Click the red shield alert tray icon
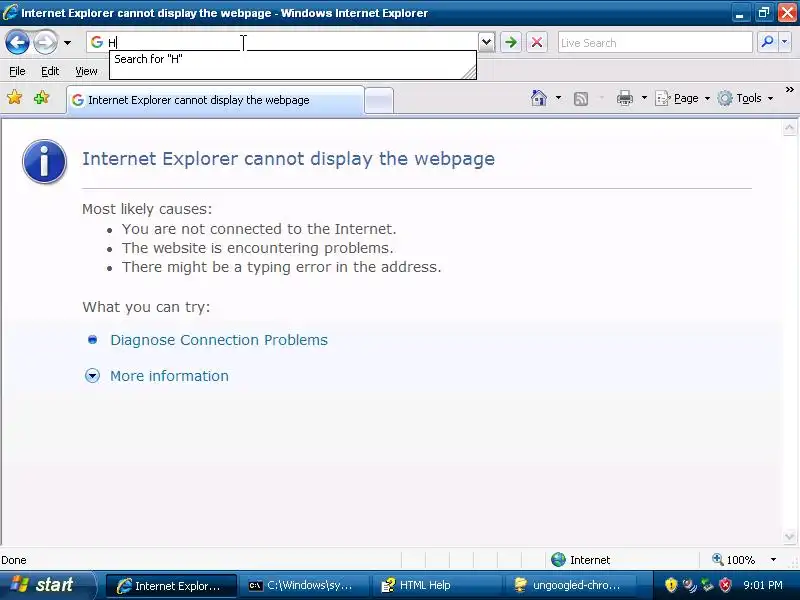 tap(725, 585)
